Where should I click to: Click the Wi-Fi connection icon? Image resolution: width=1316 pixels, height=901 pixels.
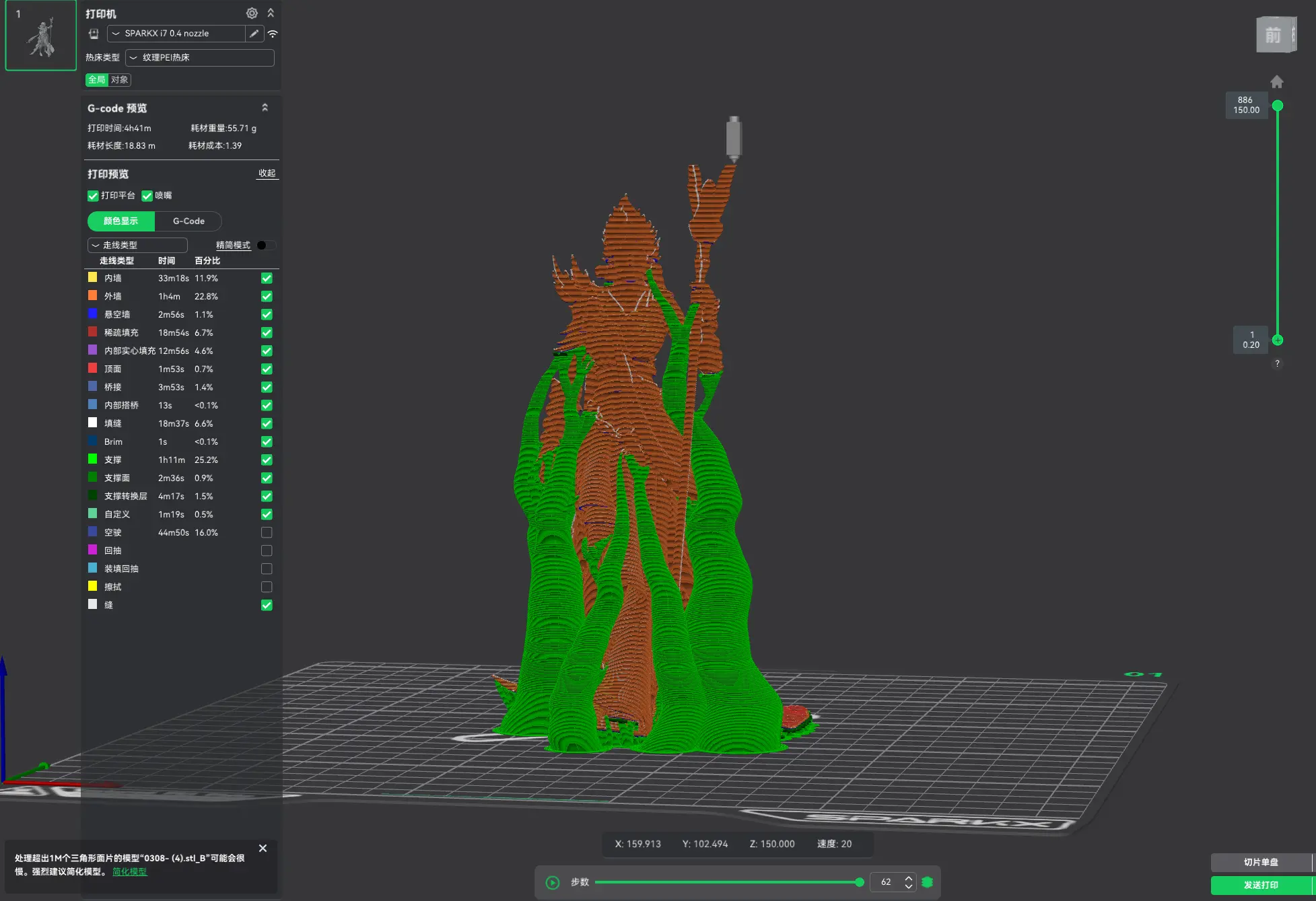[x=273, y=34]
